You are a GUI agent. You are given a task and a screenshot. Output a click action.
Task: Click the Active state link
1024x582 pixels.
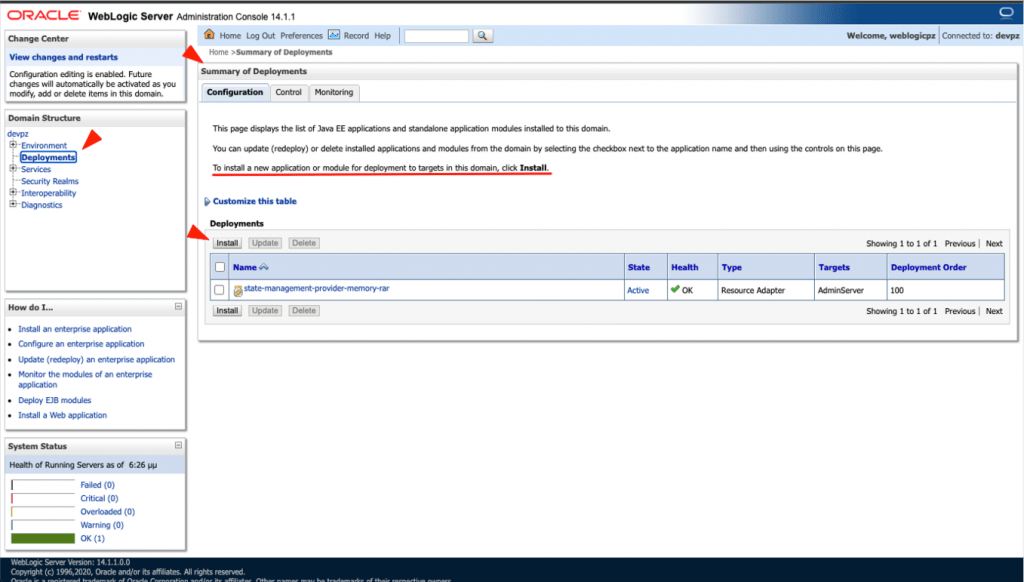(x=638, y=291)
